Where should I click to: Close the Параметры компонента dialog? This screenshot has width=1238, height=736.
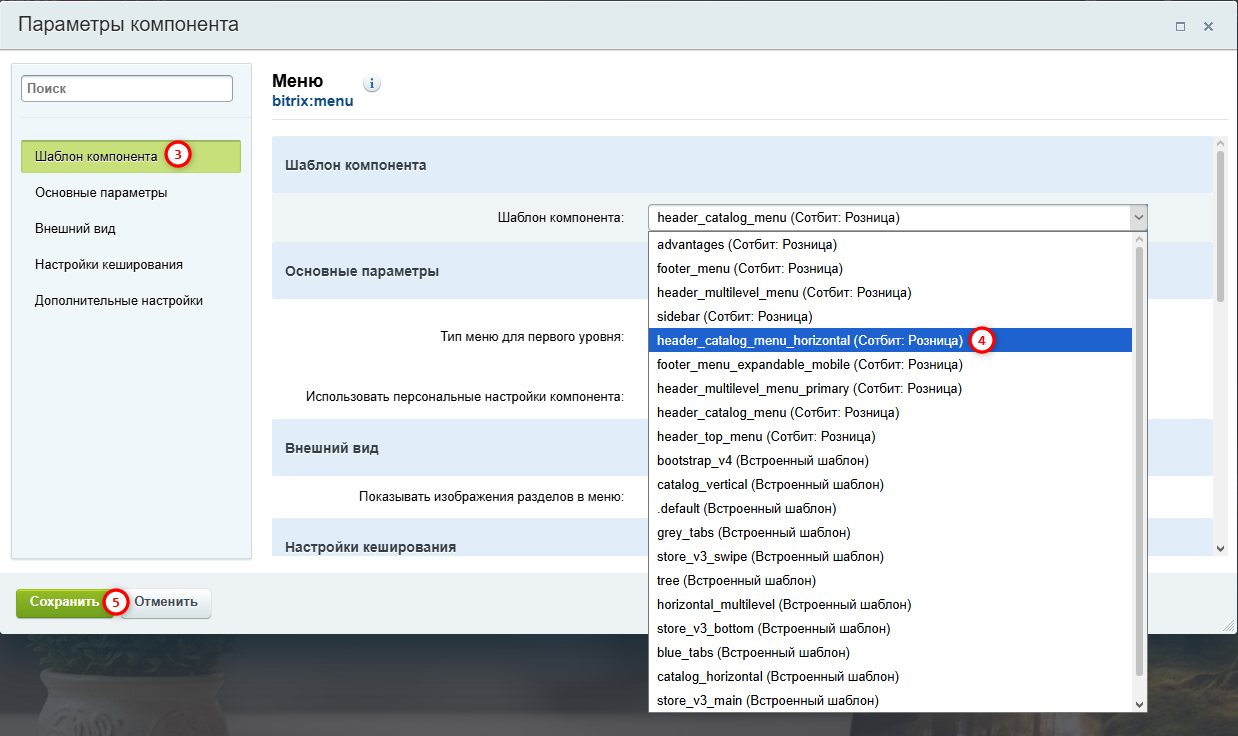pyautogui.click(x=1208, y=27)
